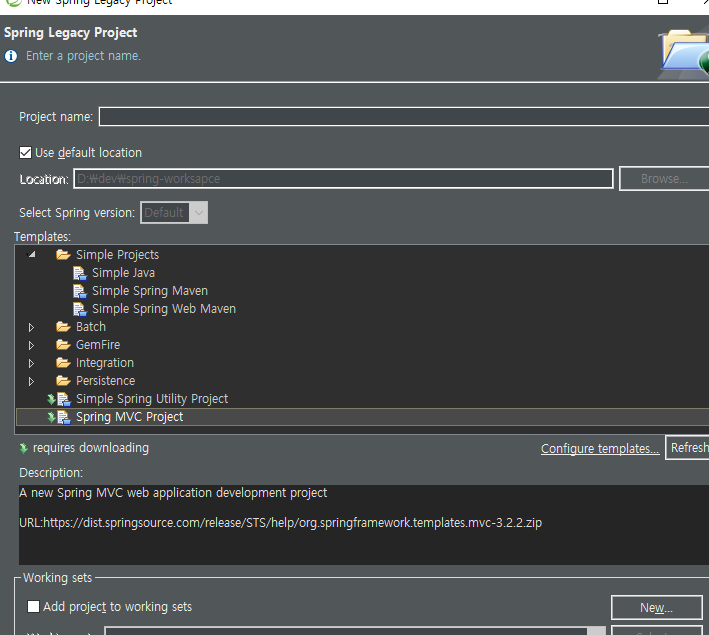Toggle the Use default location checkbox
The width and height of the screenshot is (709, 635).
pyautogui.click(x=25, y=153)
